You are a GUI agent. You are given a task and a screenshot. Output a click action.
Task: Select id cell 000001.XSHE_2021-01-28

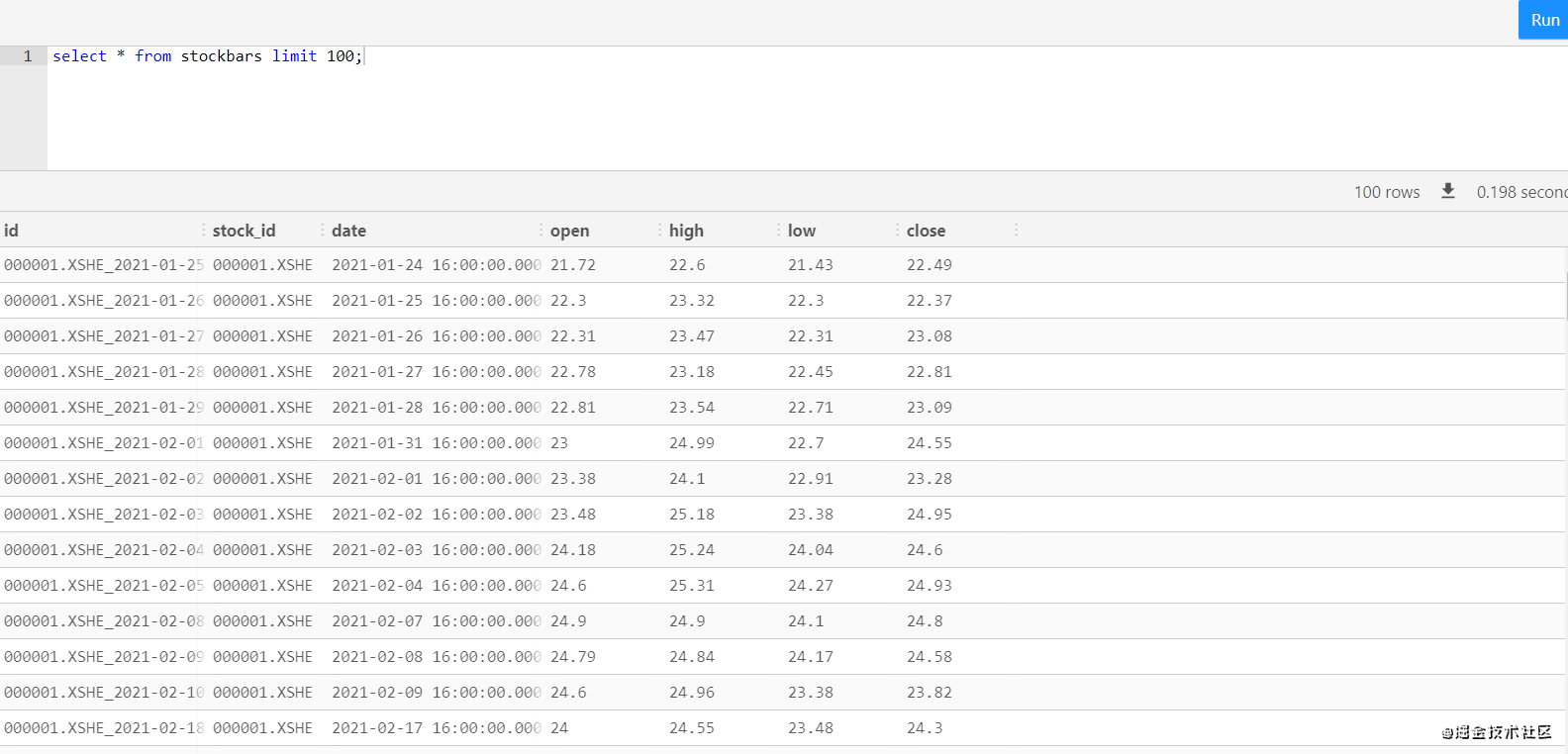click(x=103, y=372)
